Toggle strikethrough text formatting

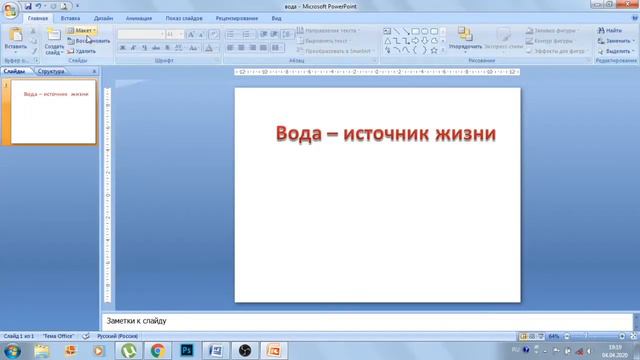click(x=156, y=48)
